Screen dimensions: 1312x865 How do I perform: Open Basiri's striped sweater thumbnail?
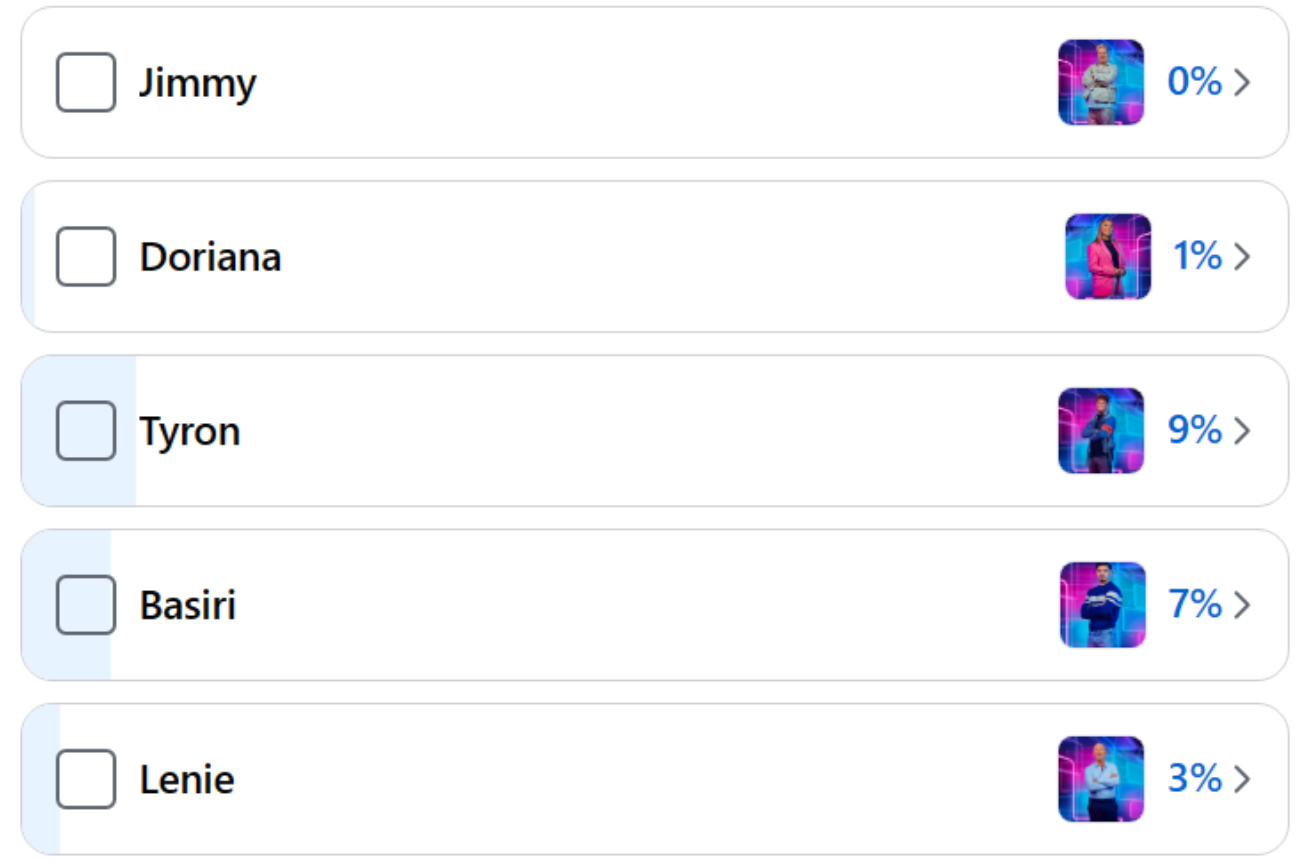pos(1103,604)
